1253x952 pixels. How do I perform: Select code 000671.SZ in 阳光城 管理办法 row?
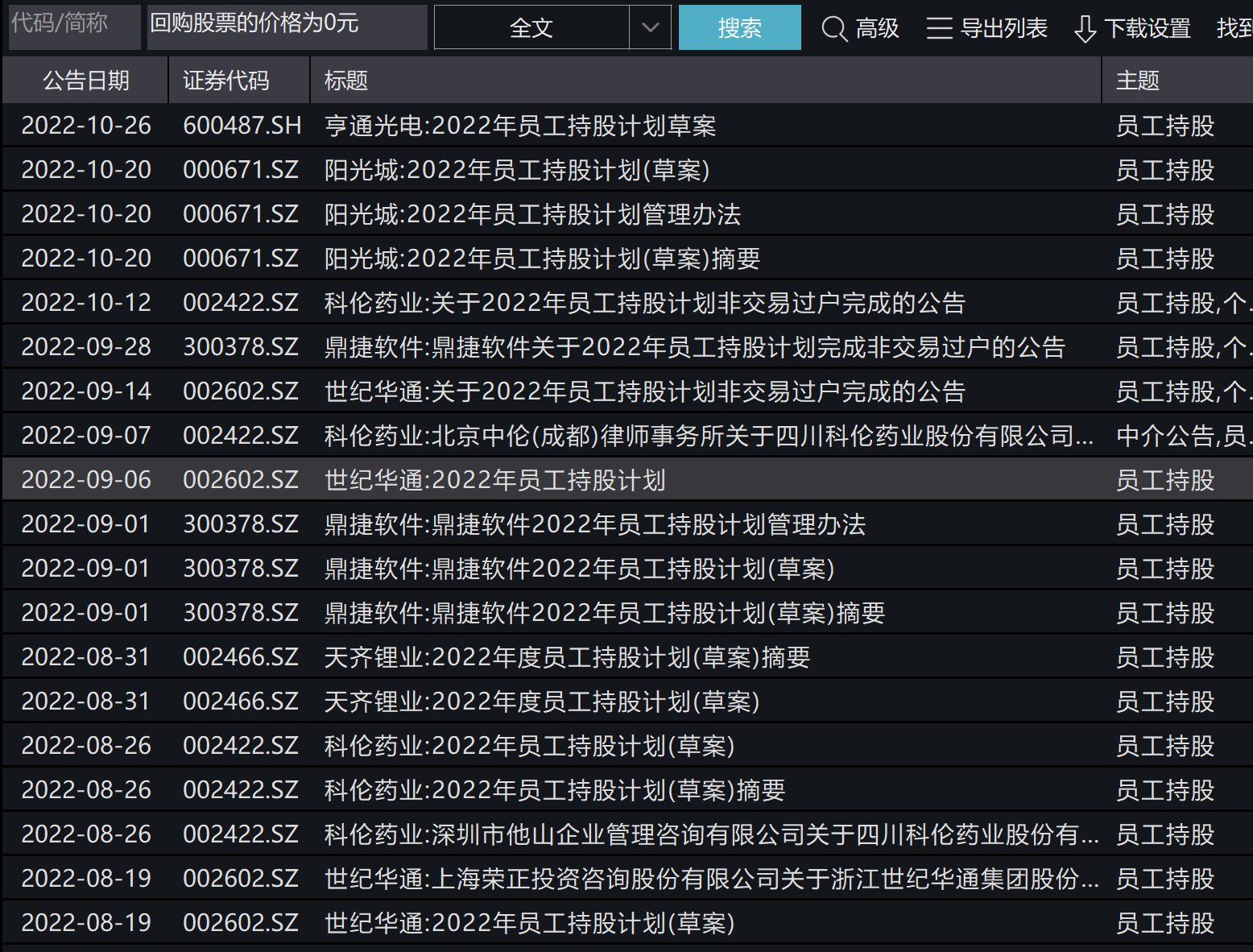(241, 214)
